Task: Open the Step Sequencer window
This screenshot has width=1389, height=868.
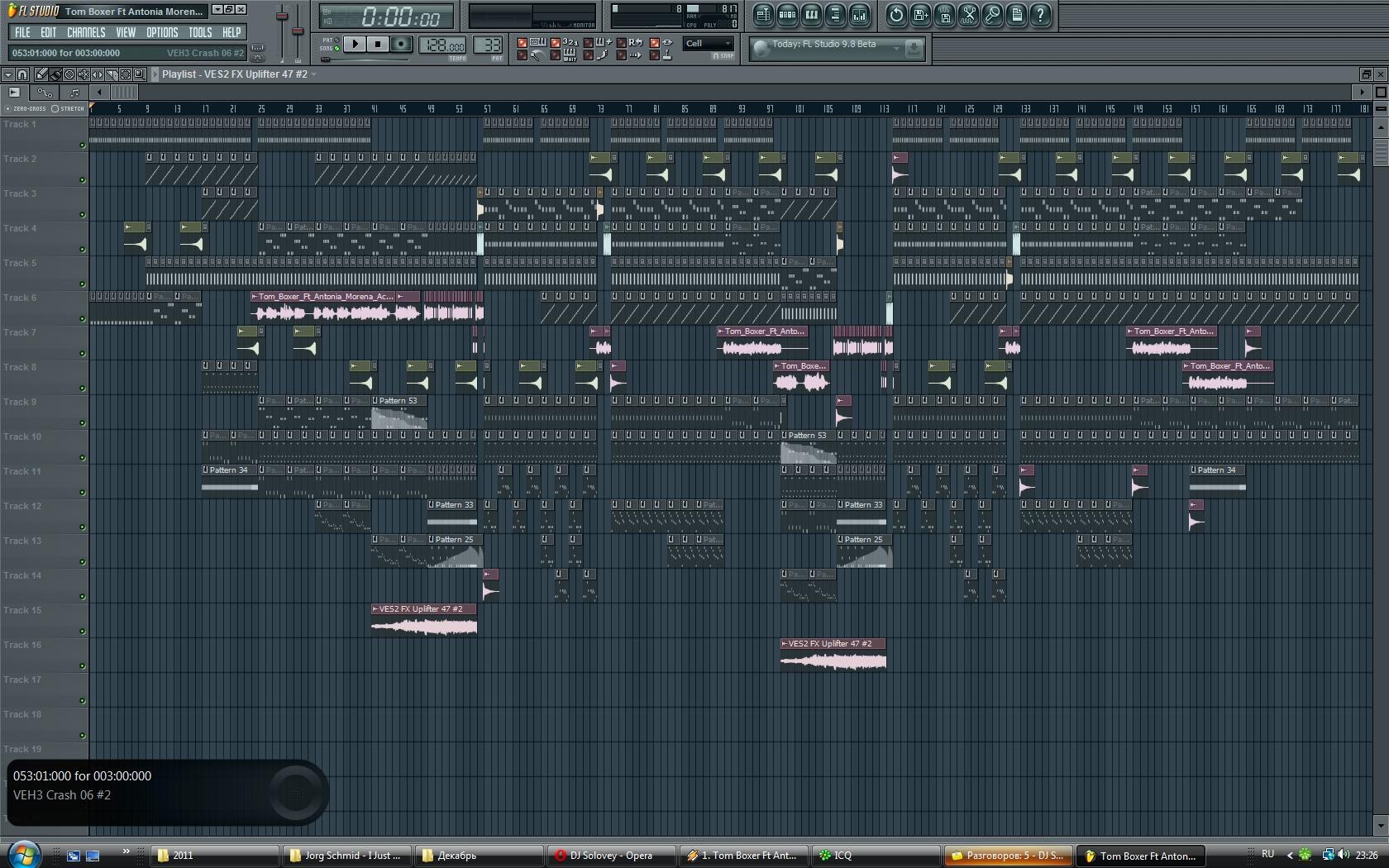Action: (787, 14)
